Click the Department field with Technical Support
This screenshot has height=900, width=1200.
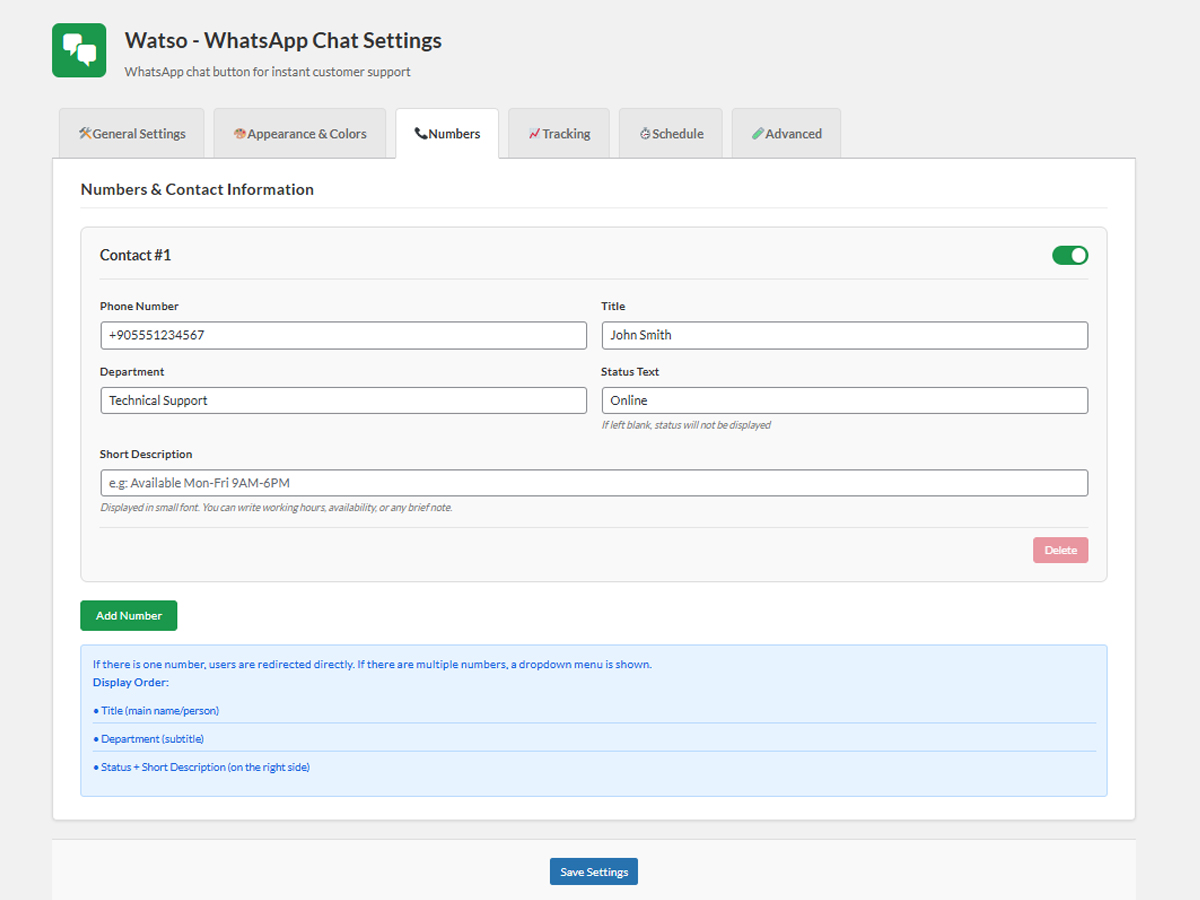[x=343, y=400]
